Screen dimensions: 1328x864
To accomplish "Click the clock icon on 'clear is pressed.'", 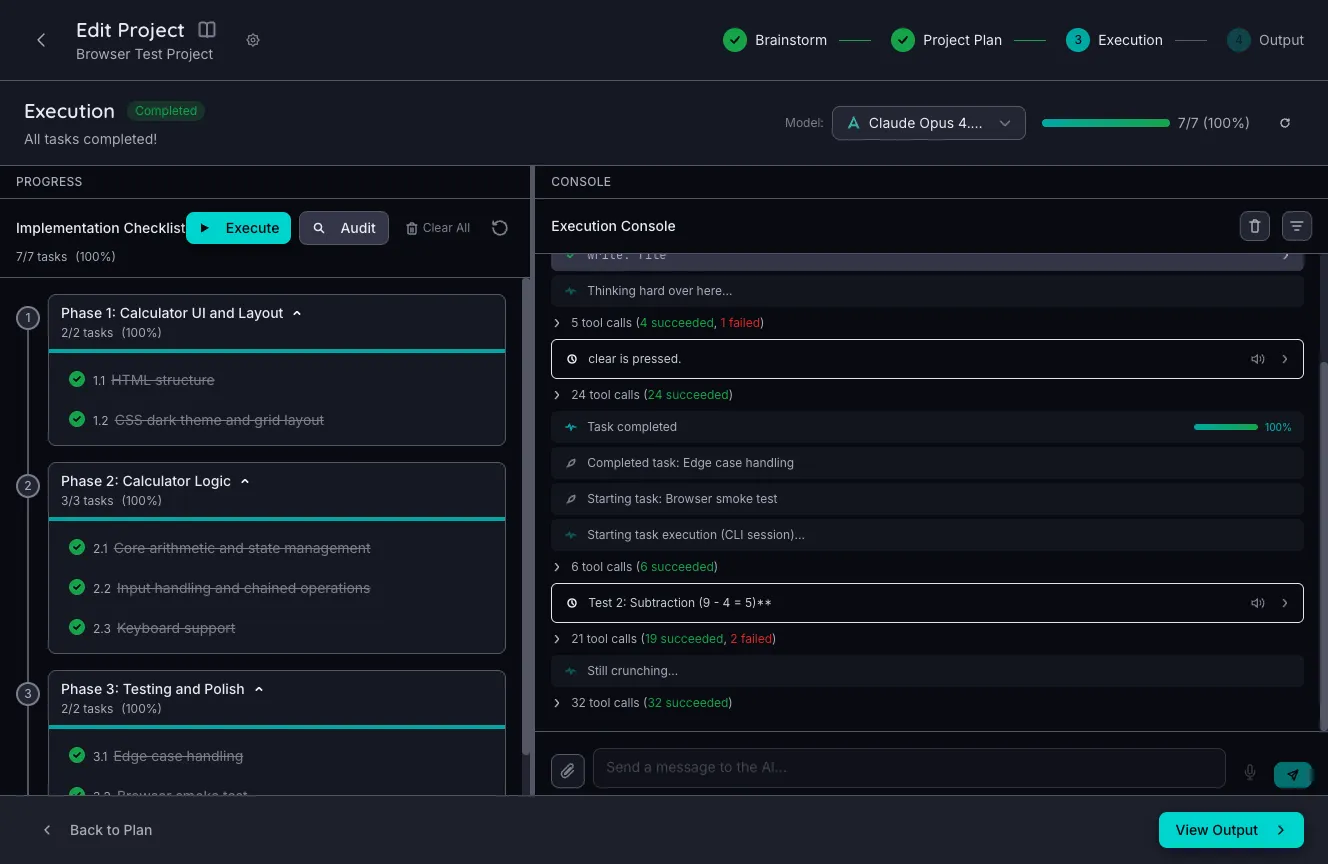I will [572, 359].
